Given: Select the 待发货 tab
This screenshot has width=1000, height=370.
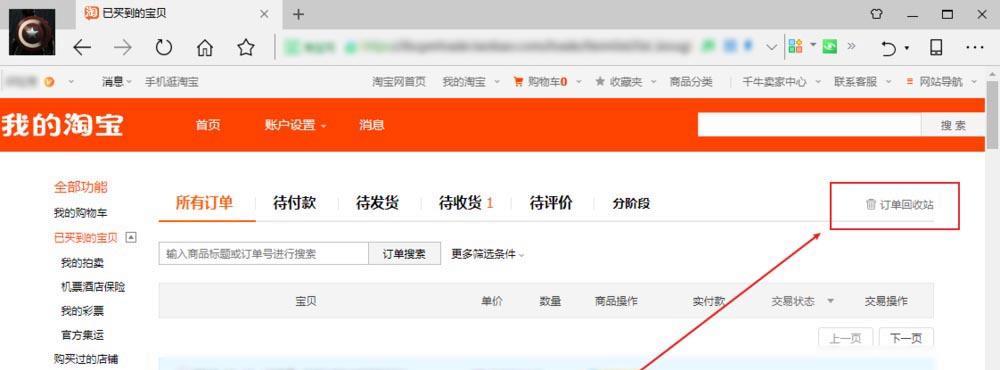Looking at the screenshot, I should click(x=378, y=204).
